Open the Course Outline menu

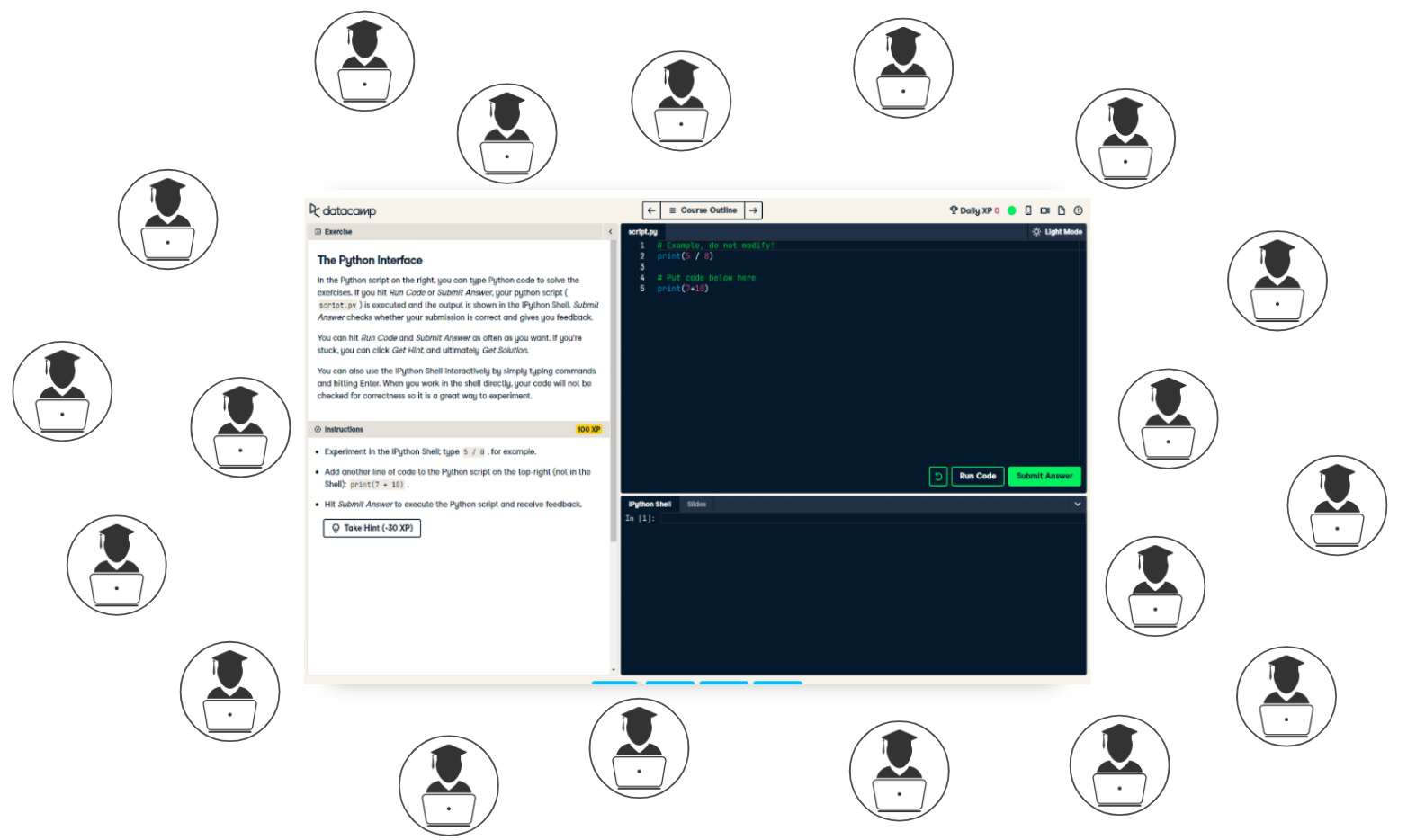click(703, 210)
